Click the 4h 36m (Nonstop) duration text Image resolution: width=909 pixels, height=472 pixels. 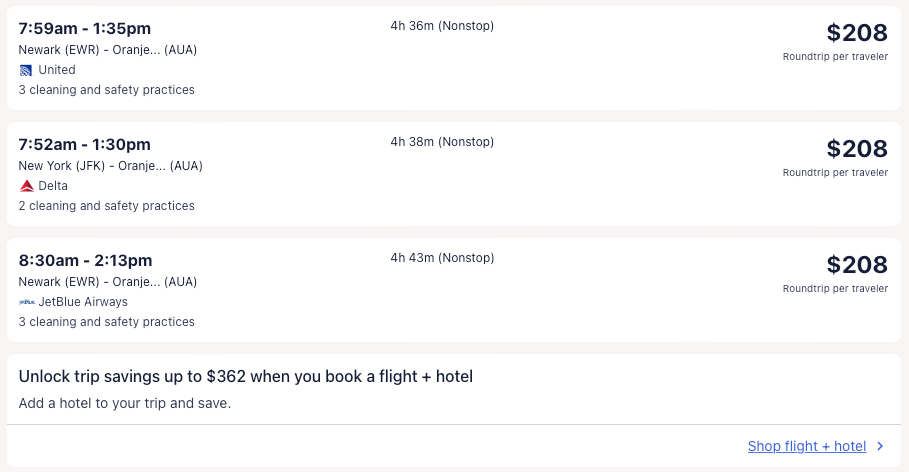tap(442, 26)
